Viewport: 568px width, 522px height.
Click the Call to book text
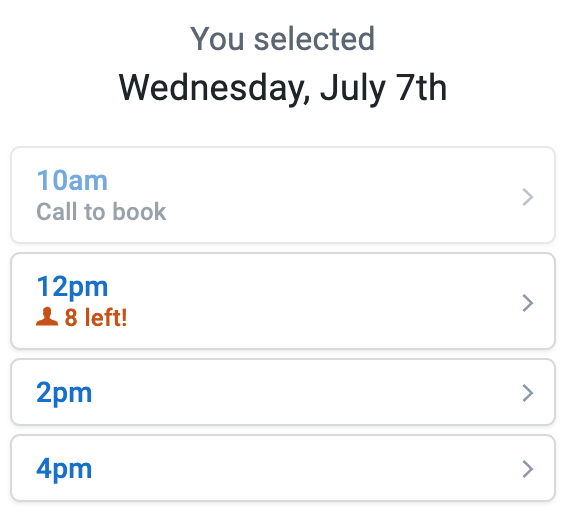tap(101, 212)
